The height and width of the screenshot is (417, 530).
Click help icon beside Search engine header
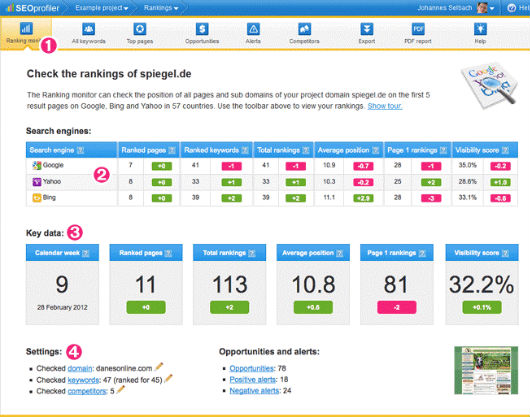click(80, 150)
